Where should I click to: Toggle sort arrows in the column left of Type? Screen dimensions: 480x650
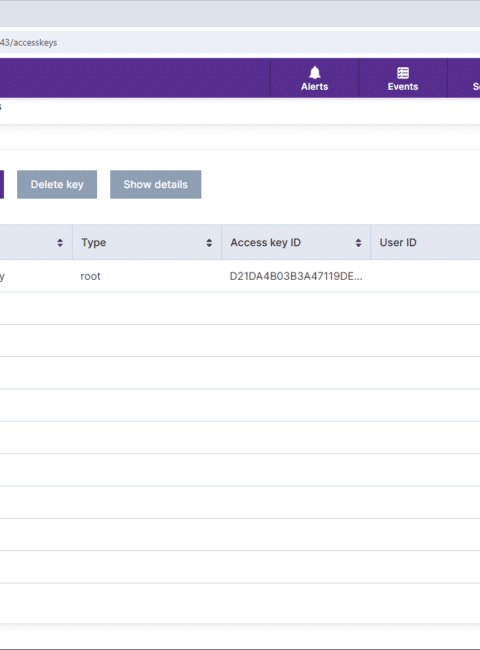pyautogui.click(x=60, y=243)
